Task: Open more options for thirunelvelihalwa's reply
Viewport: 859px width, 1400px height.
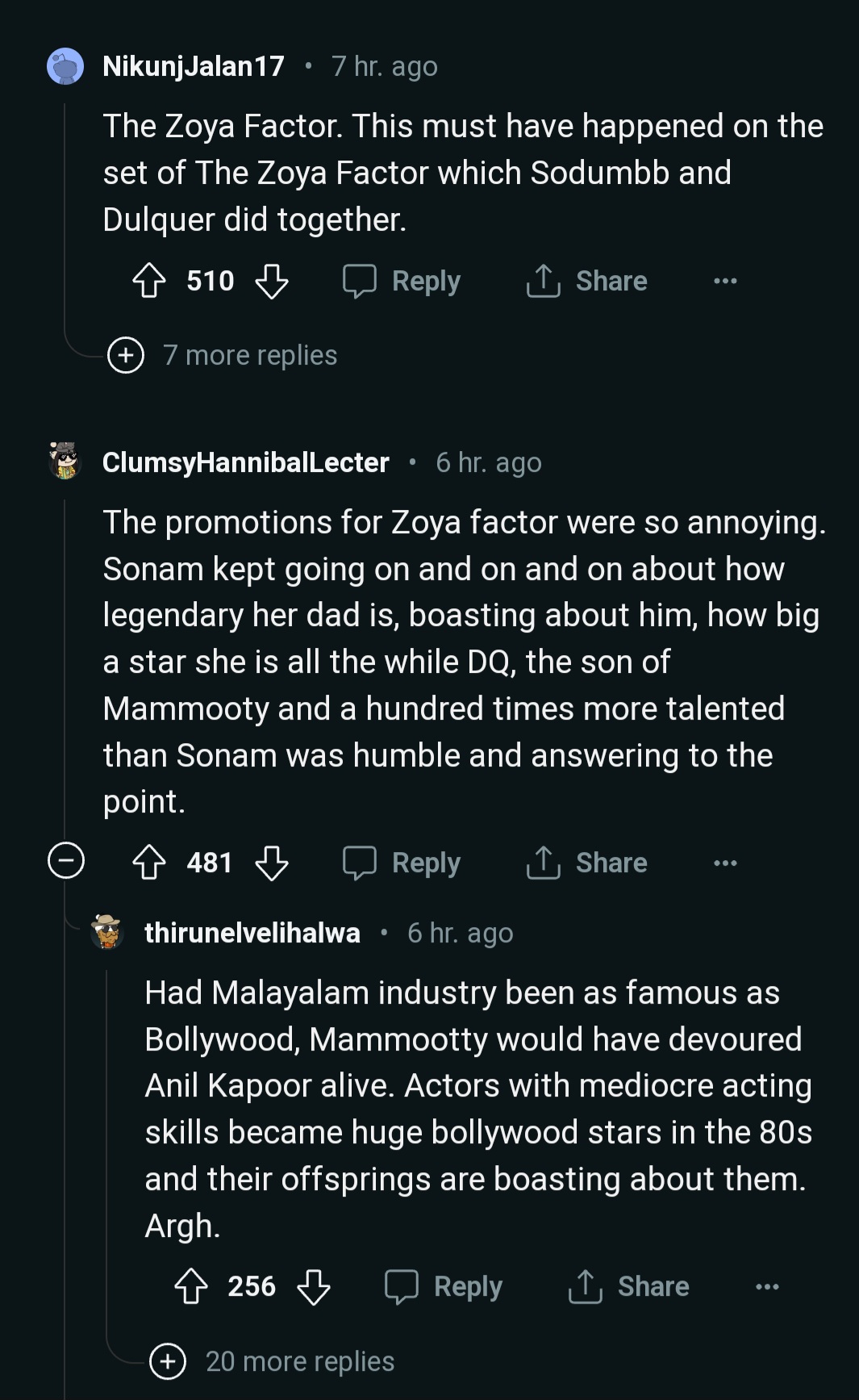Action: (767, 1286)
